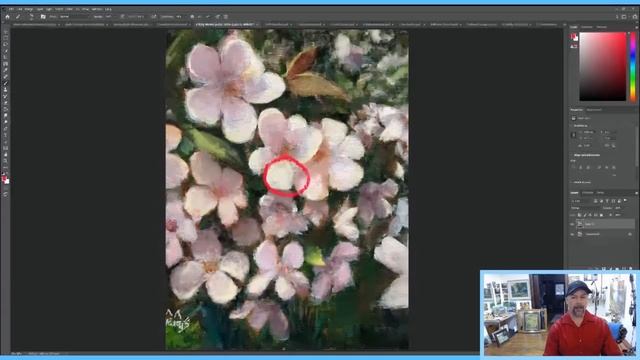Filter layers by pixel layers icon
Image resolution: width=640 pixels, height=360 pixels.
click(595, 201)
